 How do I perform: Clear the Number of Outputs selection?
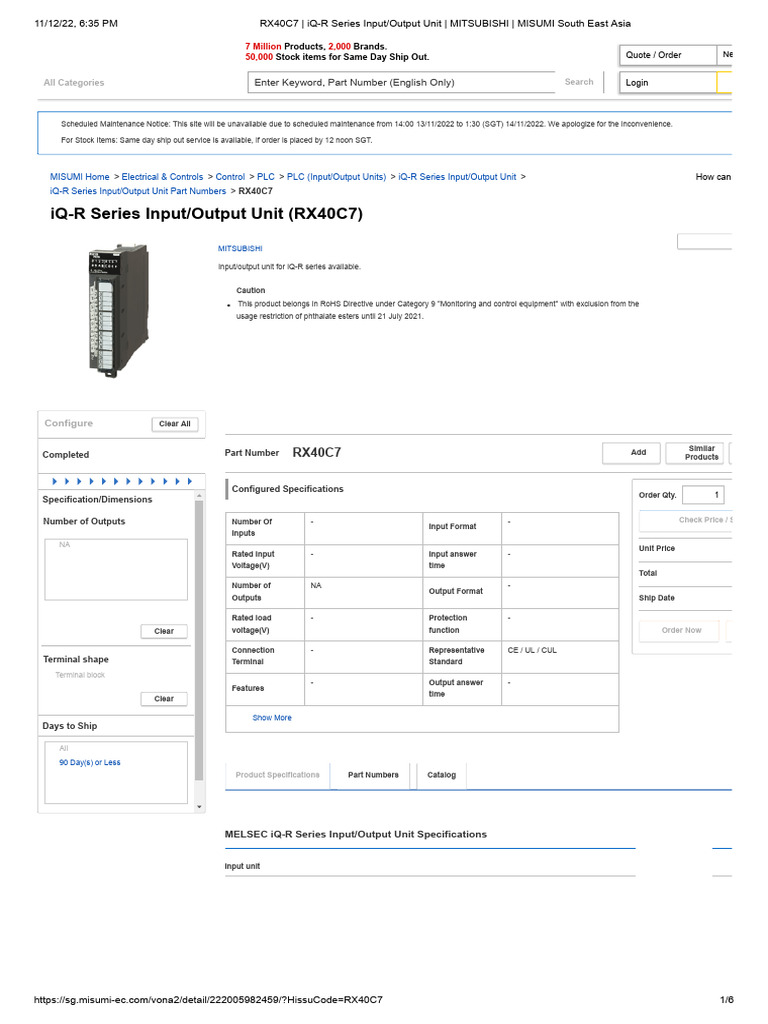pyautogui.click(x=164, y=631)
